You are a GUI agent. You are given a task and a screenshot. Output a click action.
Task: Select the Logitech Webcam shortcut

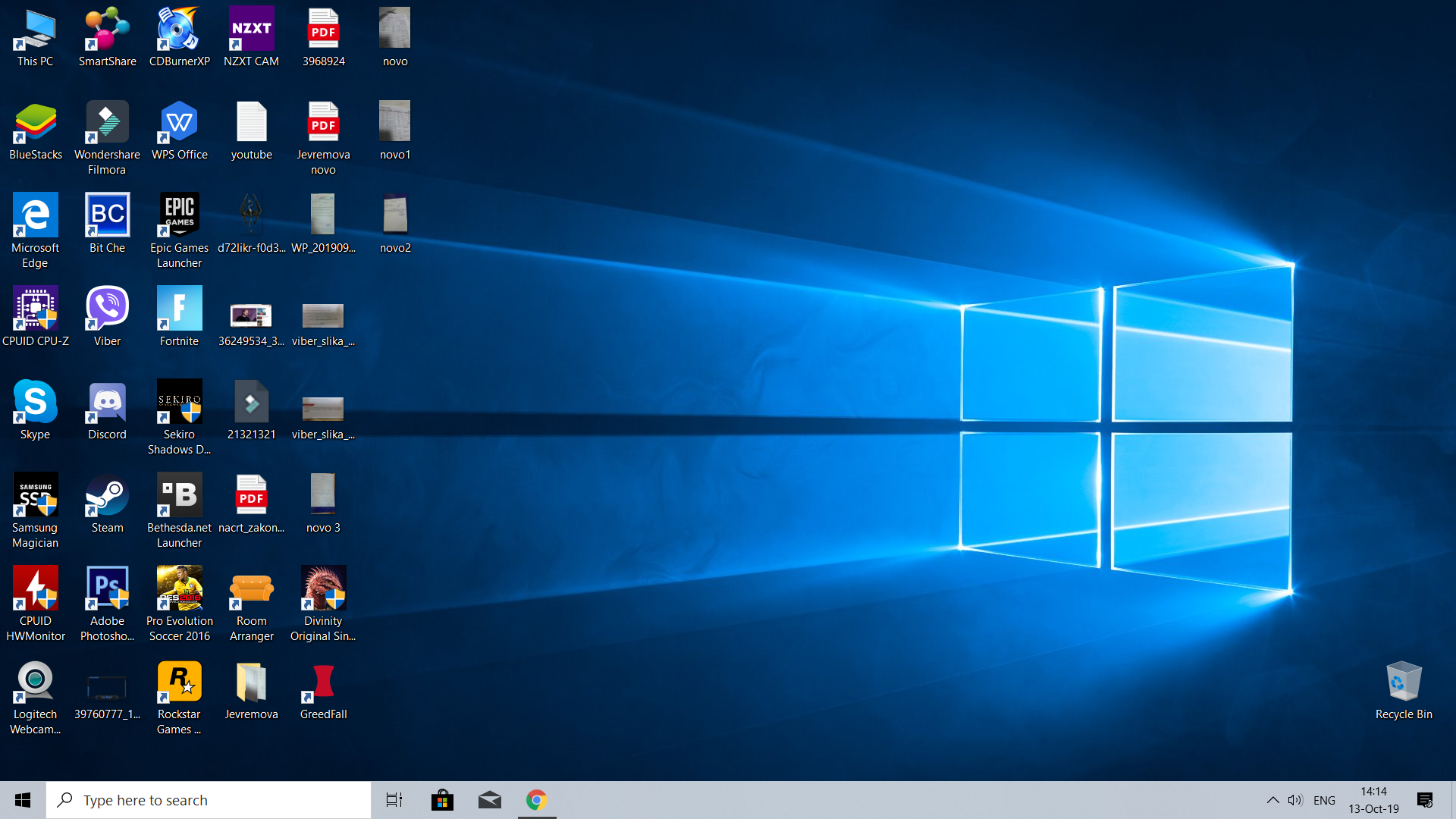click(x=35, y=698)
